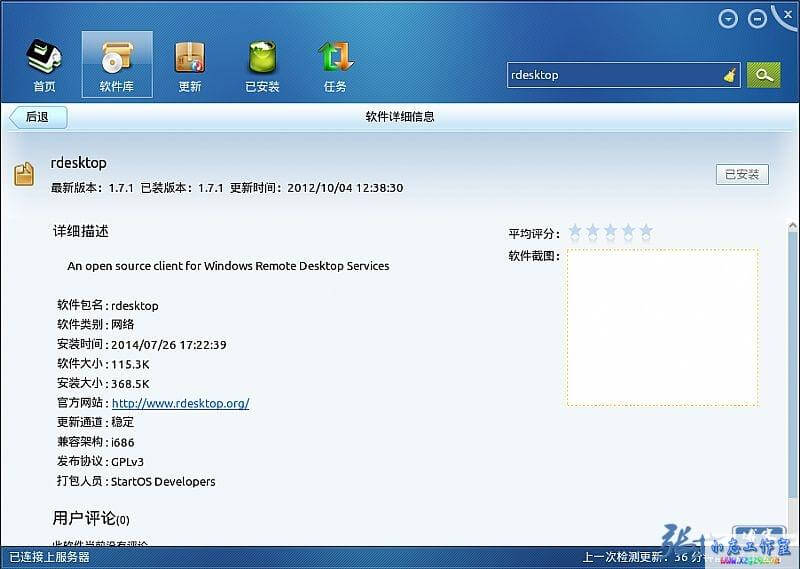Clear search text with the broom icon
The image size is (800, 569).
730,76
